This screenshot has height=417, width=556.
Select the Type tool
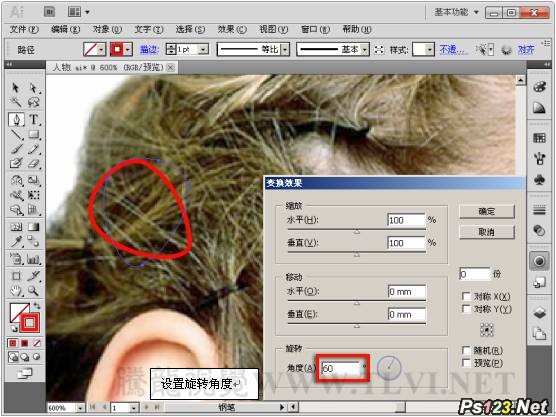point(33,119)
